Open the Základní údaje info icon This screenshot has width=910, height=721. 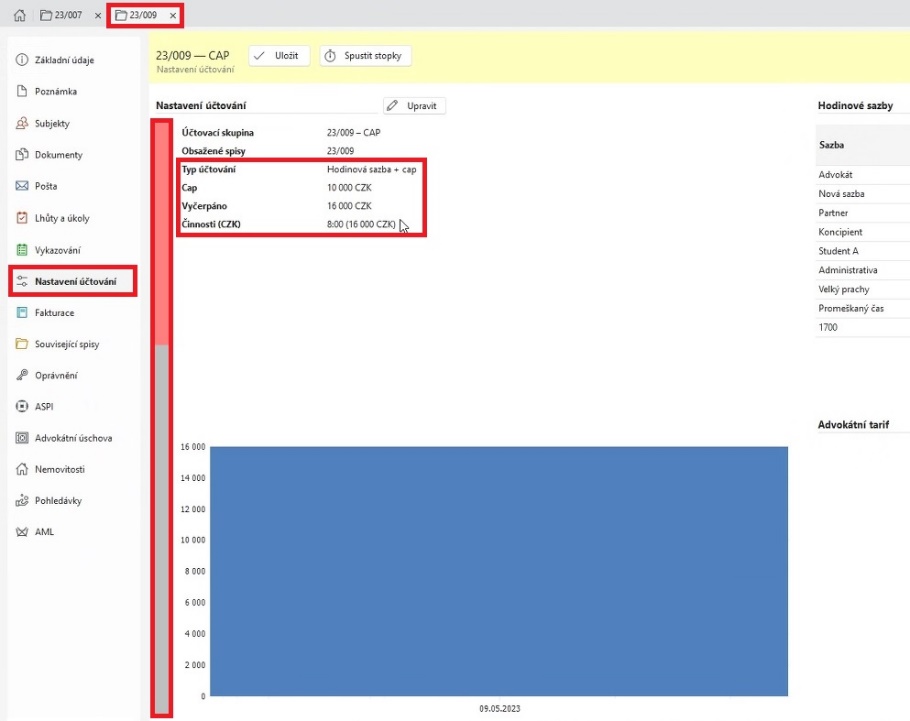coord(22,60)
